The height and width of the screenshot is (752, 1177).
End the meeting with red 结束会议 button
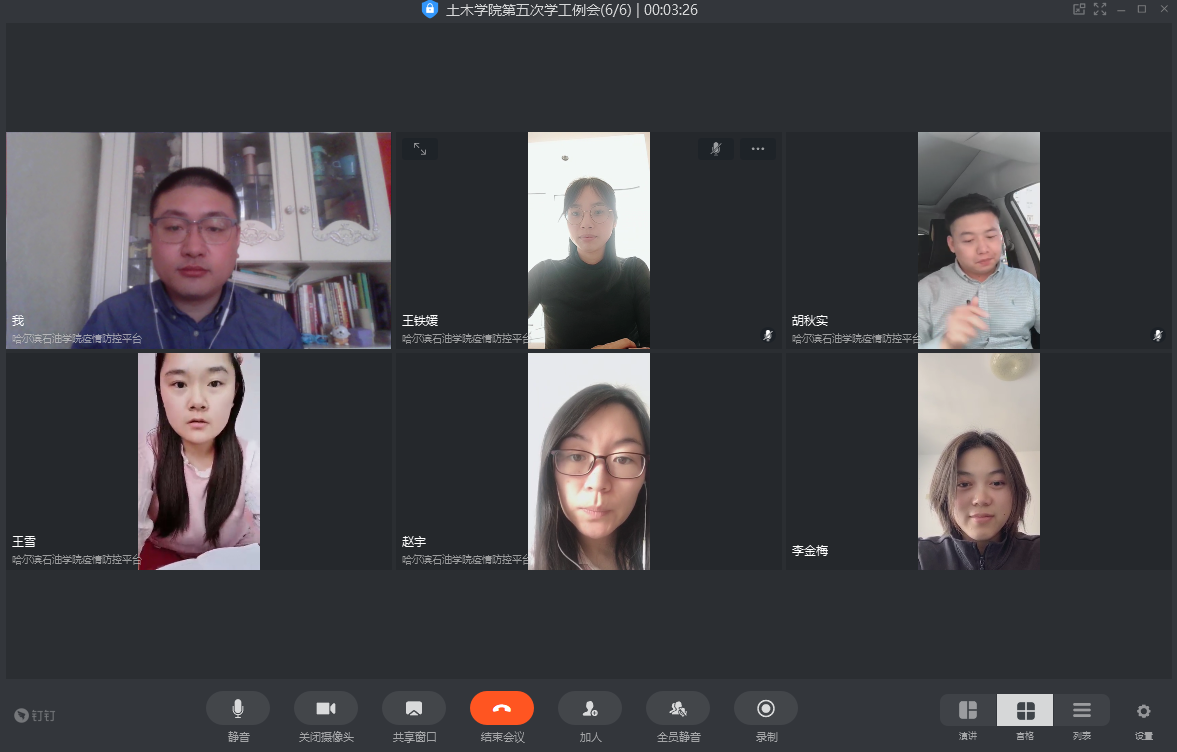501,708
